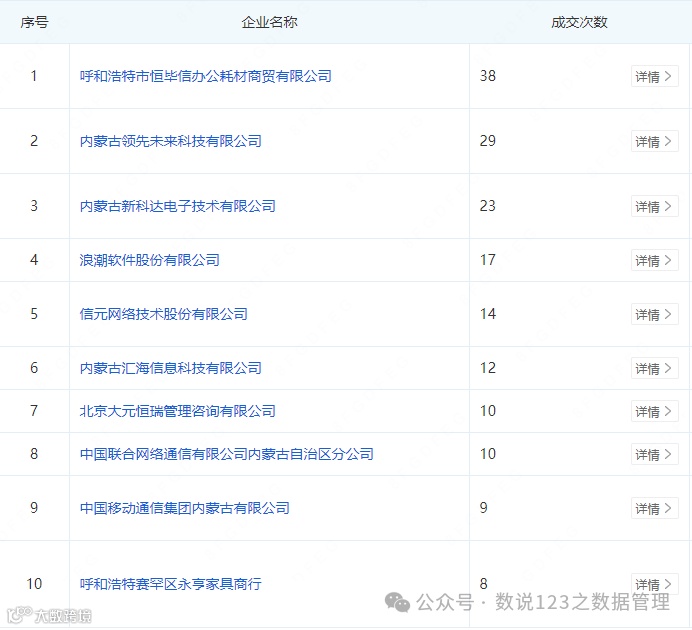The height and width of the screenshot is (630, 692).
Task: Click the 成交次数 column header
Action: point(579,22)
